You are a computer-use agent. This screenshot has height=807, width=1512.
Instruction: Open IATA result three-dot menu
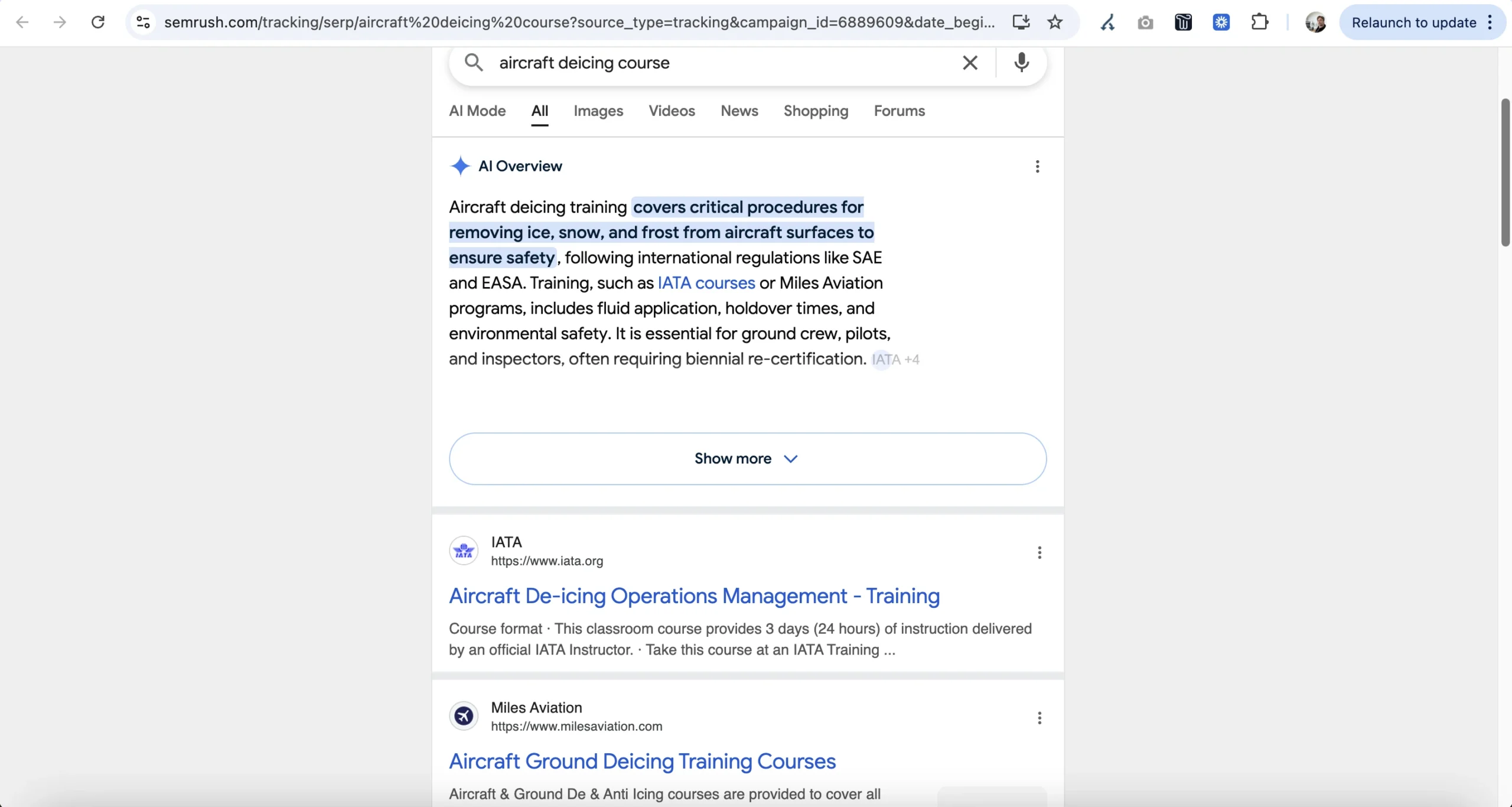point(1039,552)
